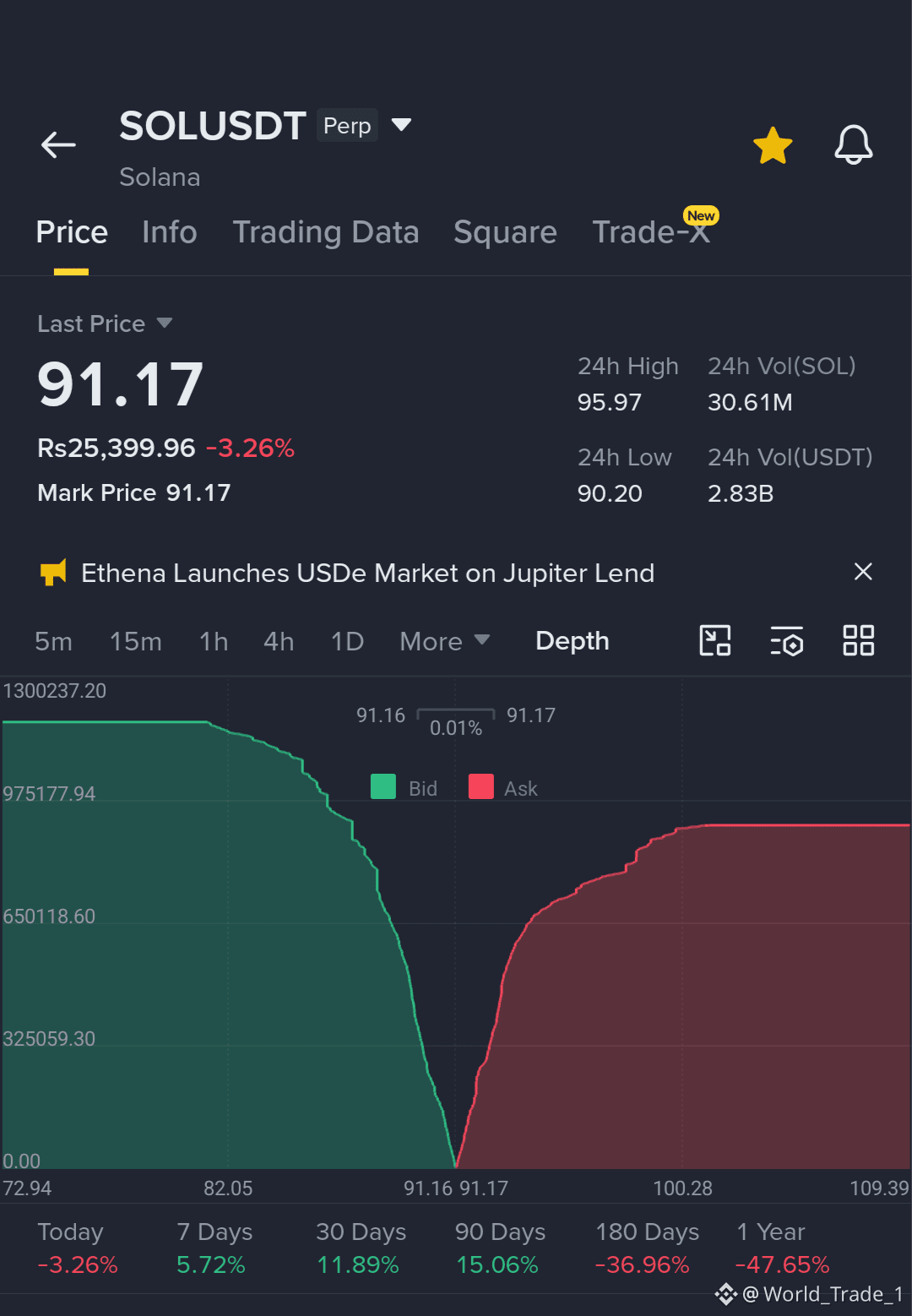
Task: Click the green Bid legend swatch
Action: tap(383, 786)
